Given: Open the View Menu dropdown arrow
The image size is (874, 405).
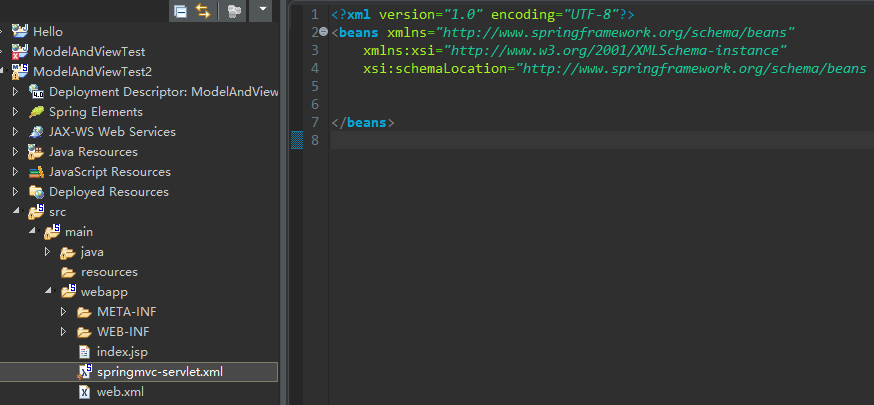Looking at the screenshot, I should coord(262,8).
